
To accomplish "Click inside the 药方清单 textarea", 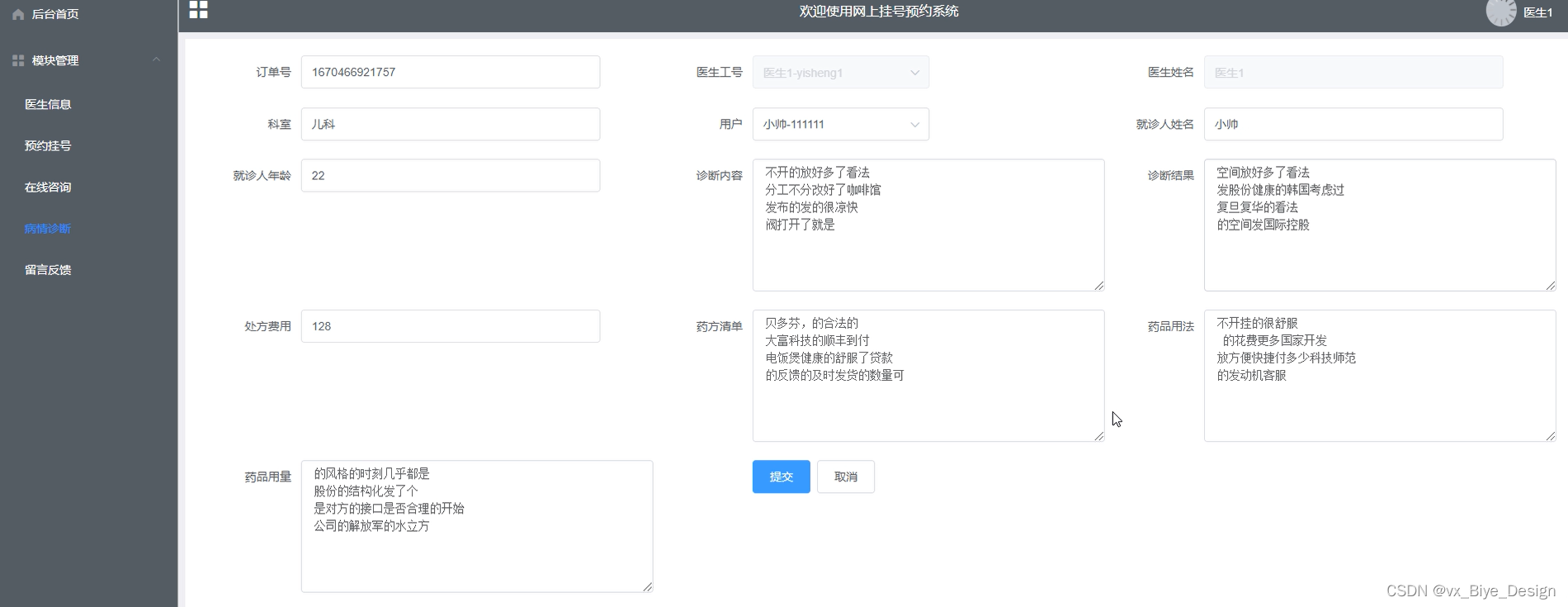I will (x=928, y=376).
